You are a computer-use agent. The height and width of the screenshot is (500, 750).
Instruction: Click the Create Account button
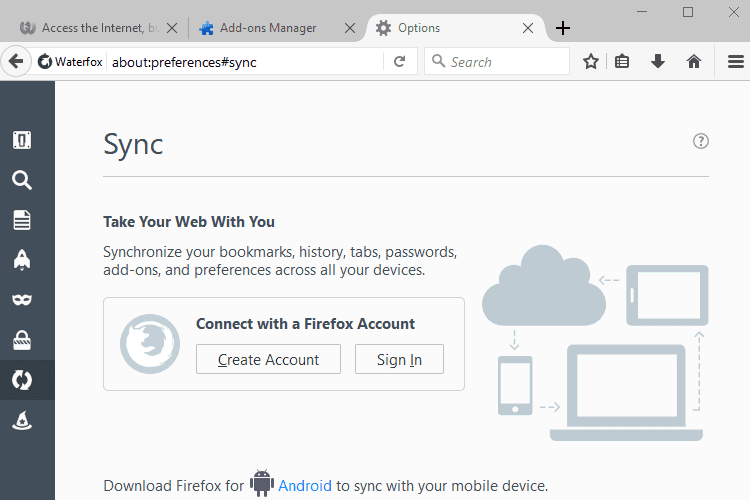click(268, 359)
